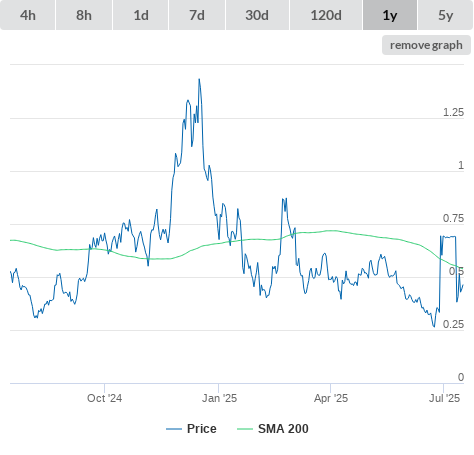Toggle the SMA 200 legend label
The width and height of the screenshot is (474, 455).
click(283, 429)
